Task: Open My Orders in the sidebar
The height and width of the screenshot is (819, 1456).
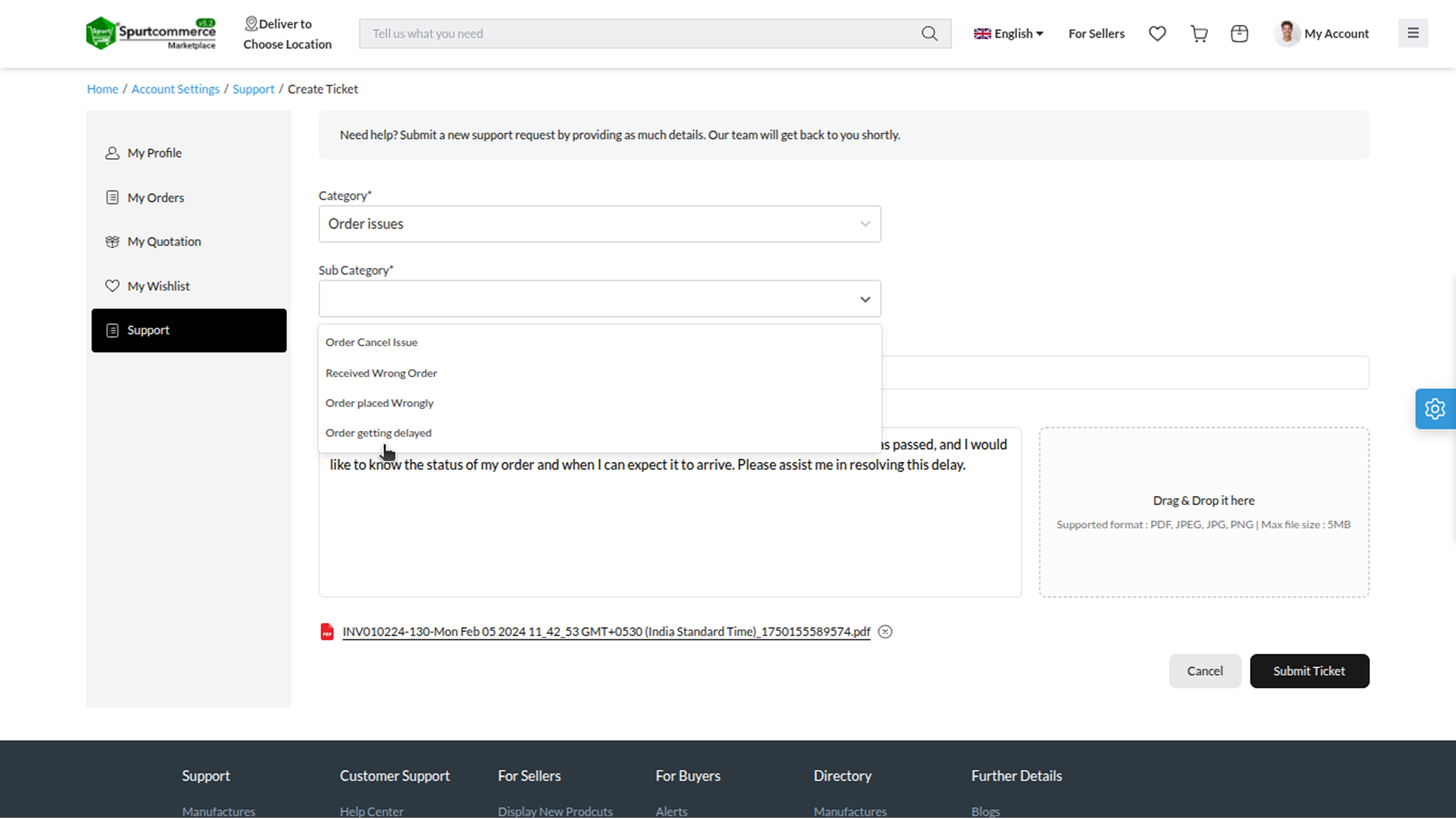Action: point(189,198)
